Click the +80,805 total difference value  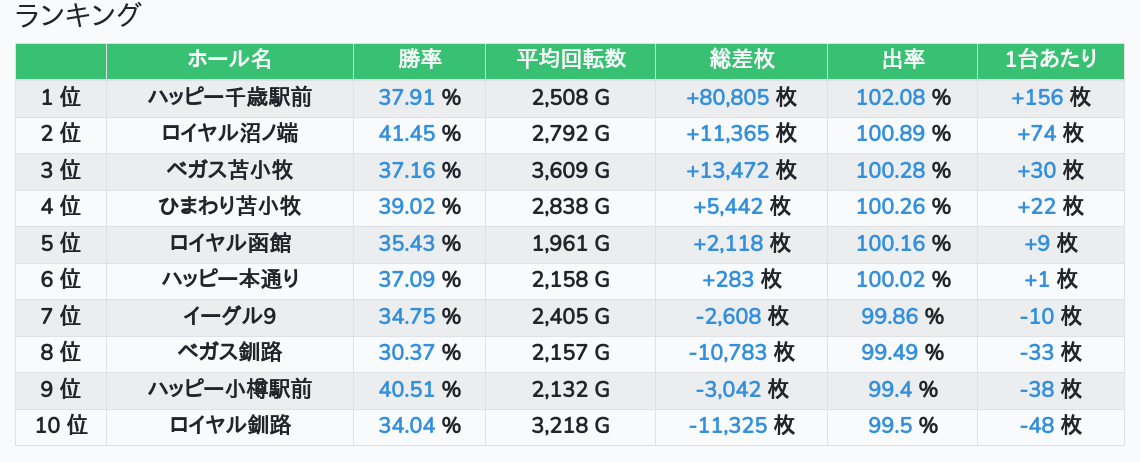727,98
